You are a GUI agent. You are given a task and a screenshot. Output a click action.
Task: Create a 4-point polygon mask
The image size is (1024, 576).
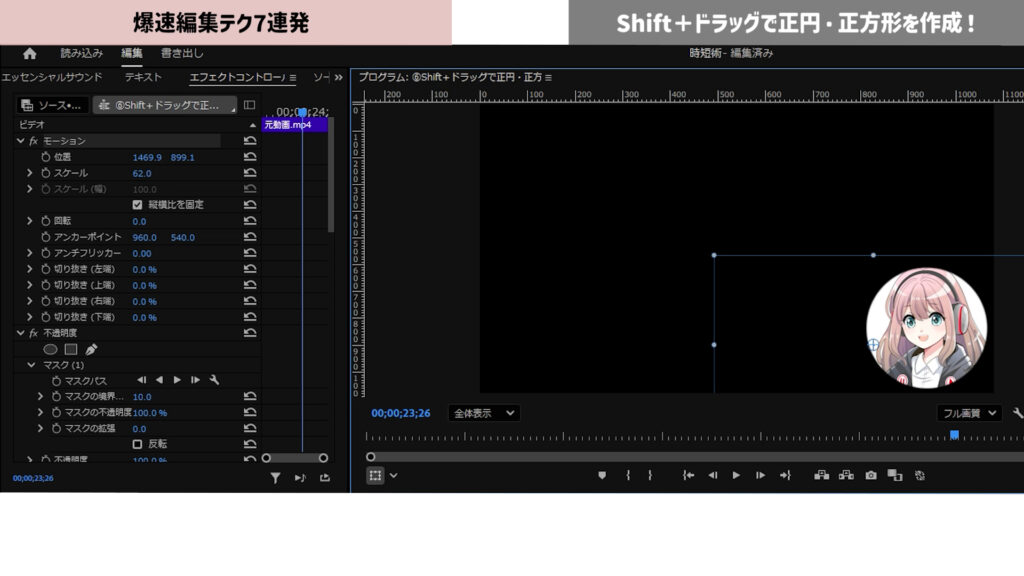(x=71, y=349)
